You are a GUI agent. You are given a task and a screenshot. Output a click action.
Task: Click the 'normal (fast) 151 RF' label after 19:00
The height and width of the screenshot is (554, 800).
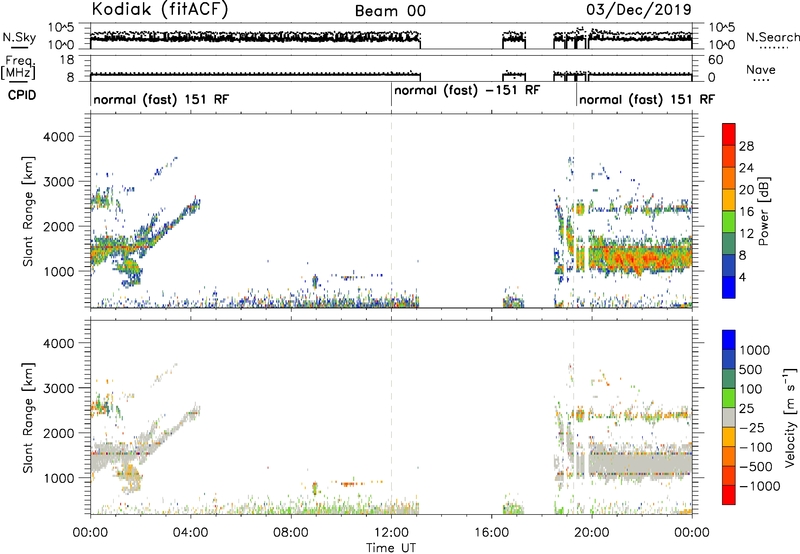click(x=647, y=99)
